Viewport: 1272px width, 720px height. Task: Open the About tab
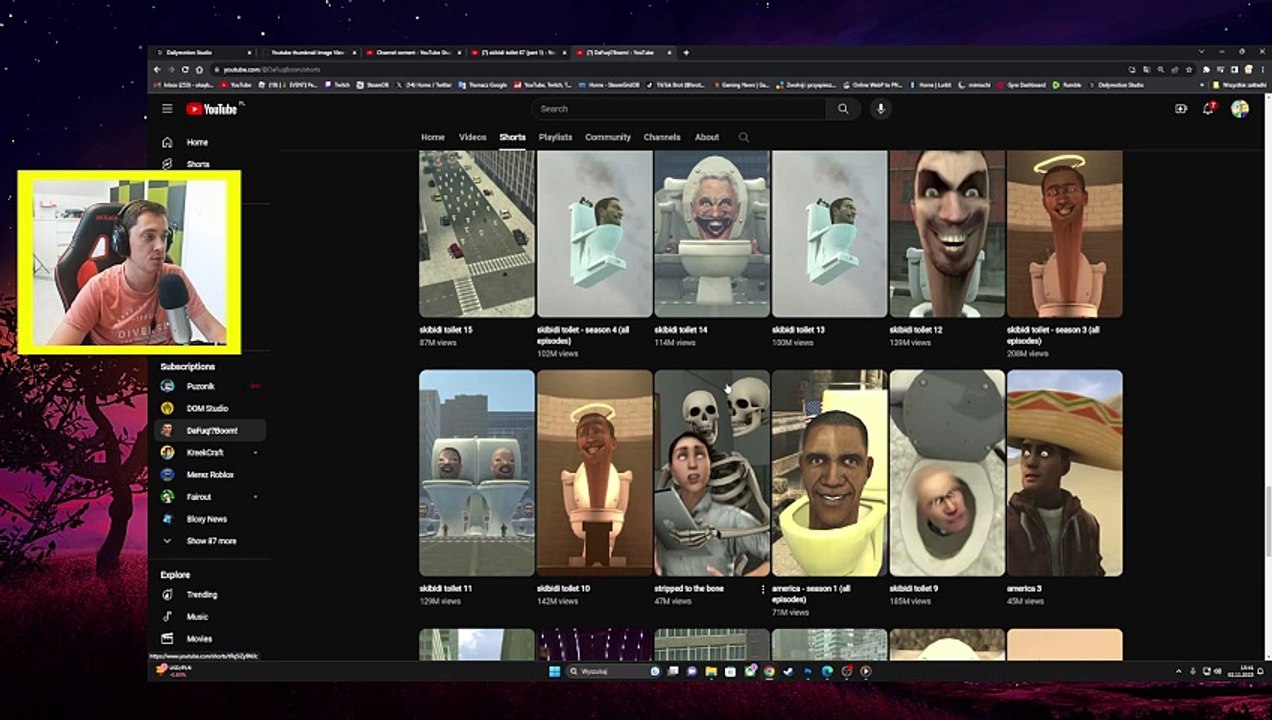coord(707,137)
